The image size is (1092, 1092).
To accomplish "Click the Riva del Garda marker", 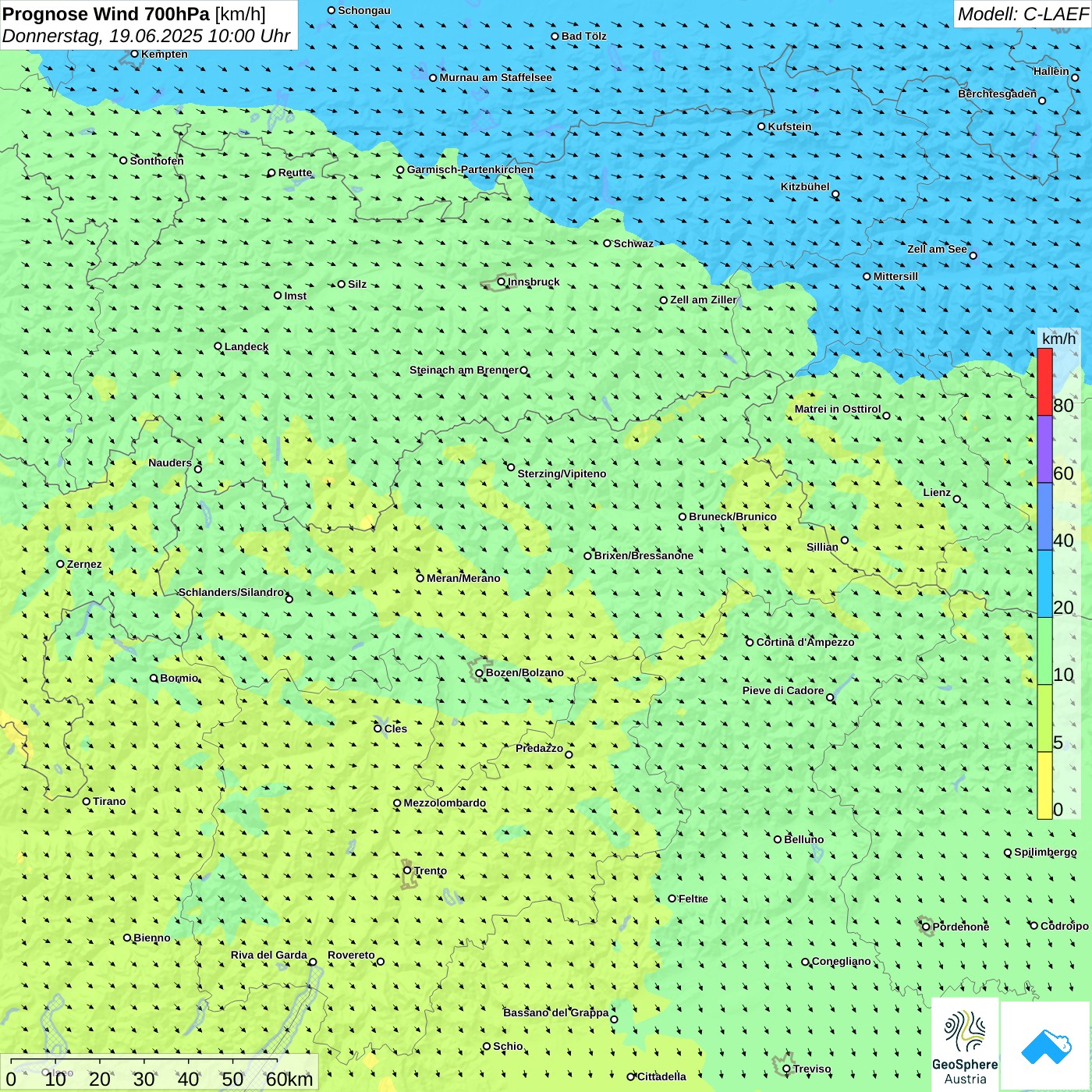I will click(313, 962).
